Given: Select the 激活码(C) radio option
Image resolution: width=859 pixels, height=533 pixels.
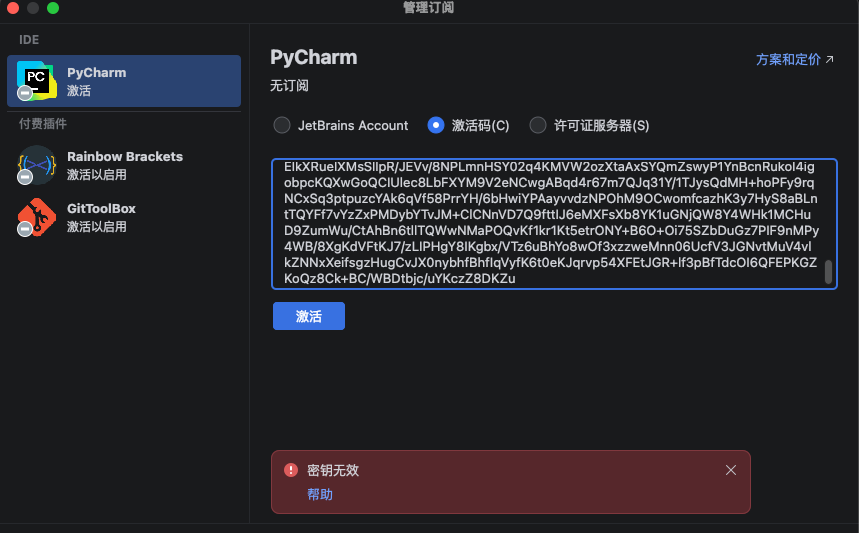Looking at the screenshot, I should [x=436, y=125].
